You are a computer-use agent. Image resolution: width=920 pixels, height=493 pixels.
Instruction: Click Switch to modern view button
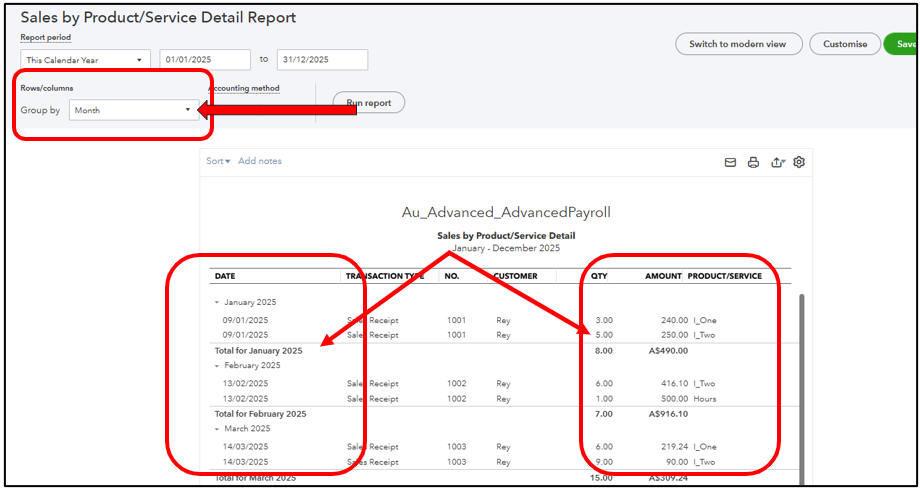tap(738, 44)
